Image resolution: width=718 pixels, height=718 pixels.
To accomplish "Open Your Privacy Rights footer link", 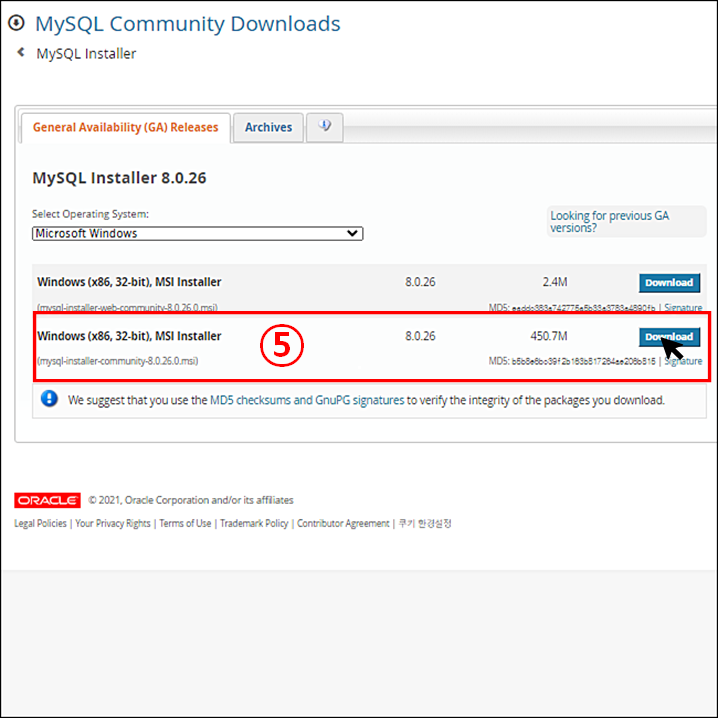I will pyautogui.click(x=113, y=523).
